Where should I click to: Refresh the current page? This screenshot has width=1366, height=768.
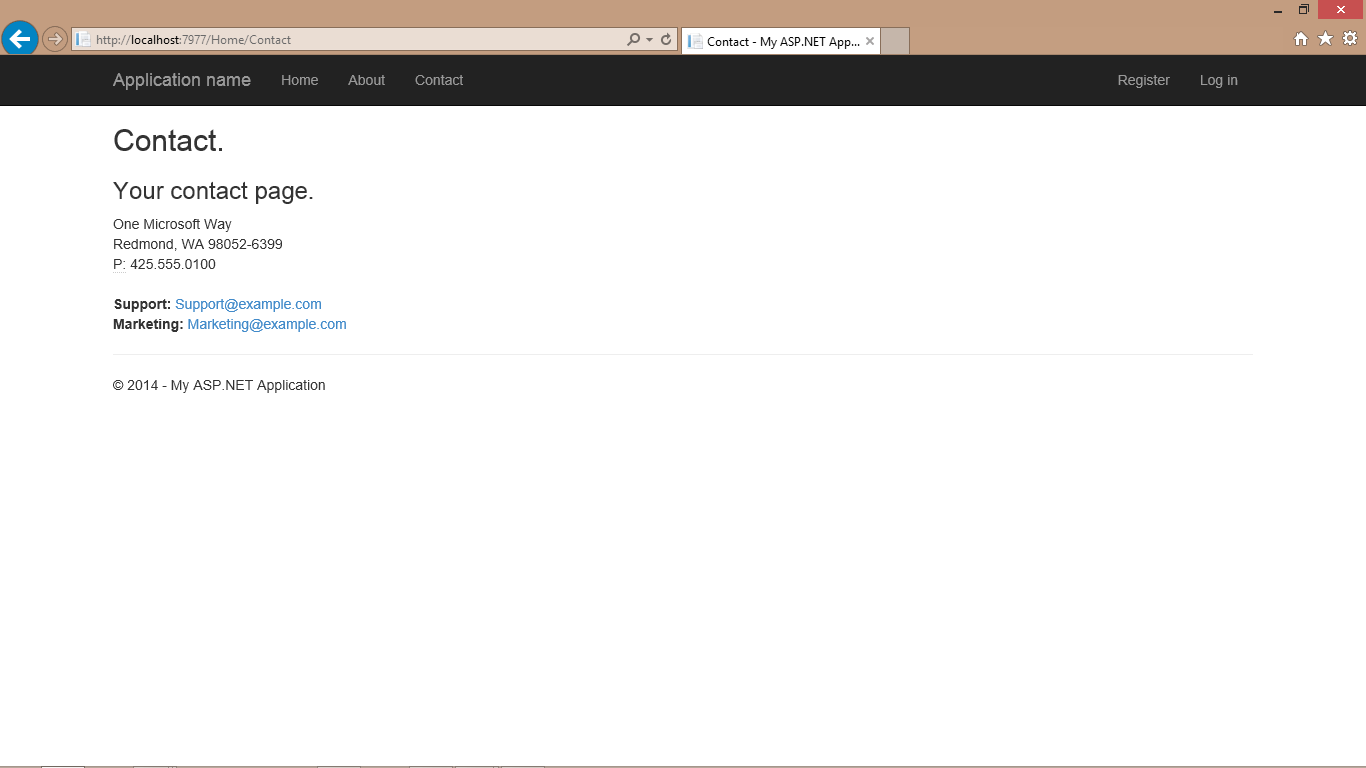(x=666, y=40)
